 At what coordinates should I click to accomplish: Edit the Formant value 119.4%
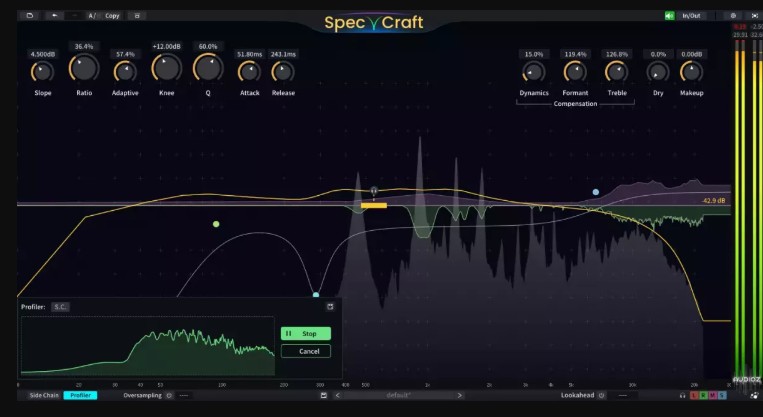coord(575,54)
